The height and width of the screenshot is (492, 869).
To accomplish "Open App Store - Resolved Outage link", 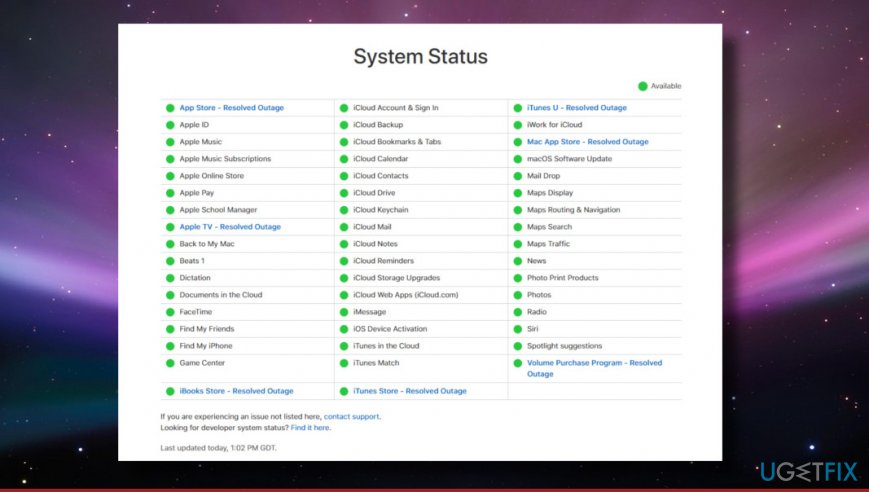I will tap(232, 108).
